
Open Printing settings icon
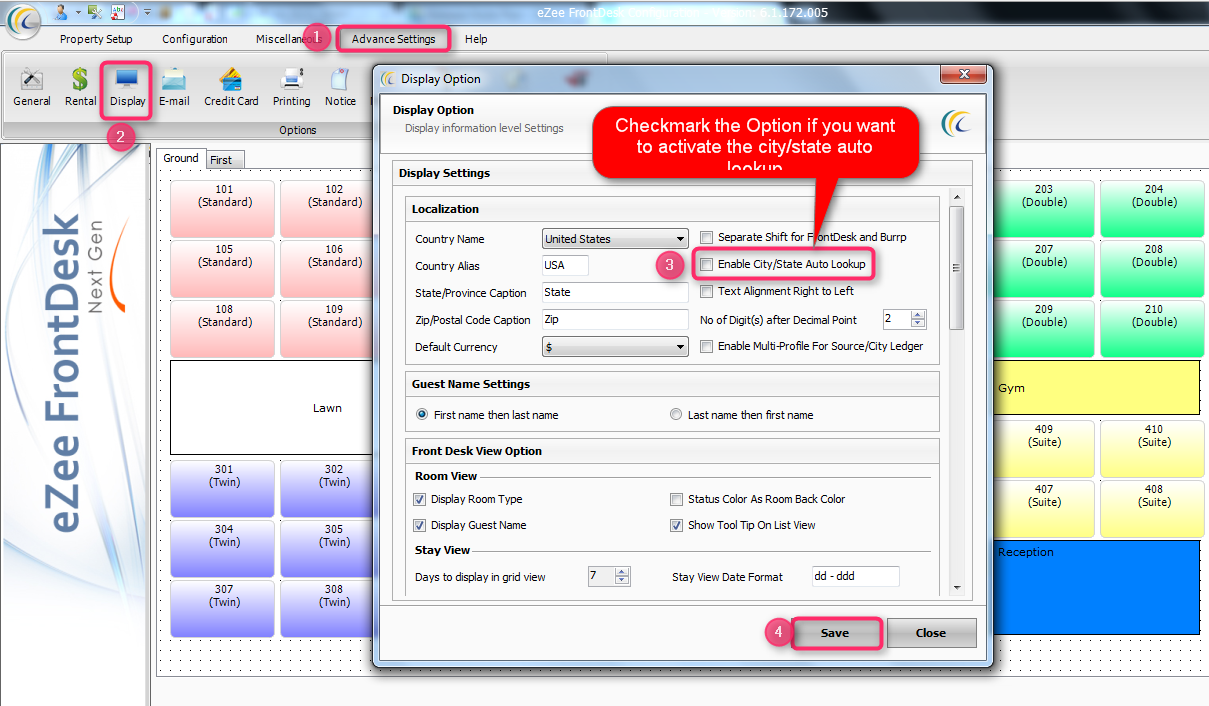[x=291, y=88]
